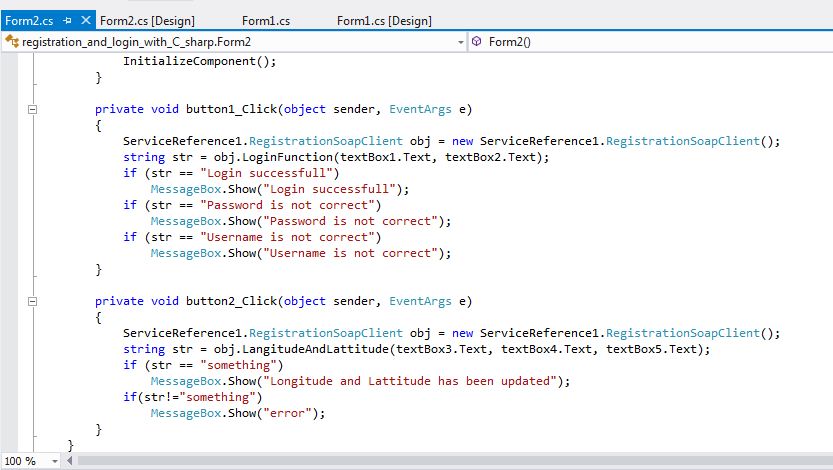This screenshot has height=470, width=833.
Task: Collapse the button2_Click method region
Action: coord(32,302)
